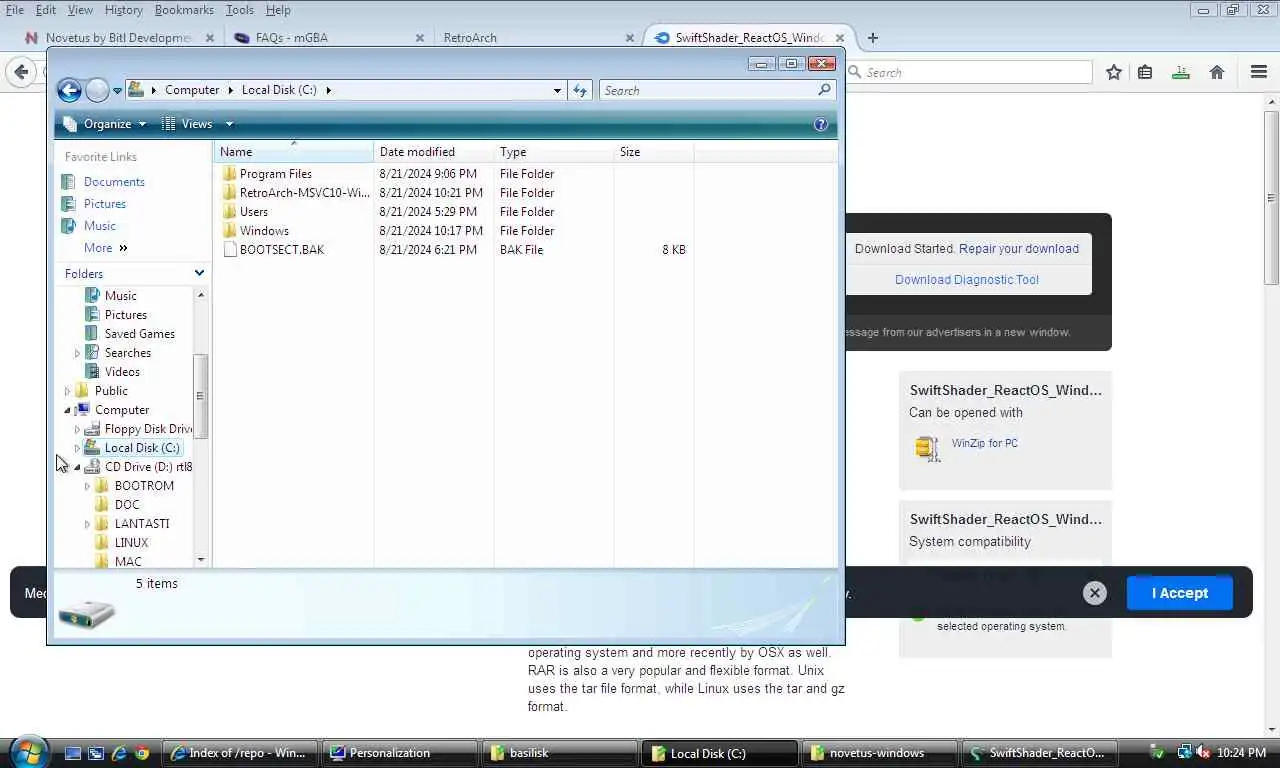The height and width of the screenshot is (768, 1280).
Task: Select the Program Files folder
Action: (276, 174)
